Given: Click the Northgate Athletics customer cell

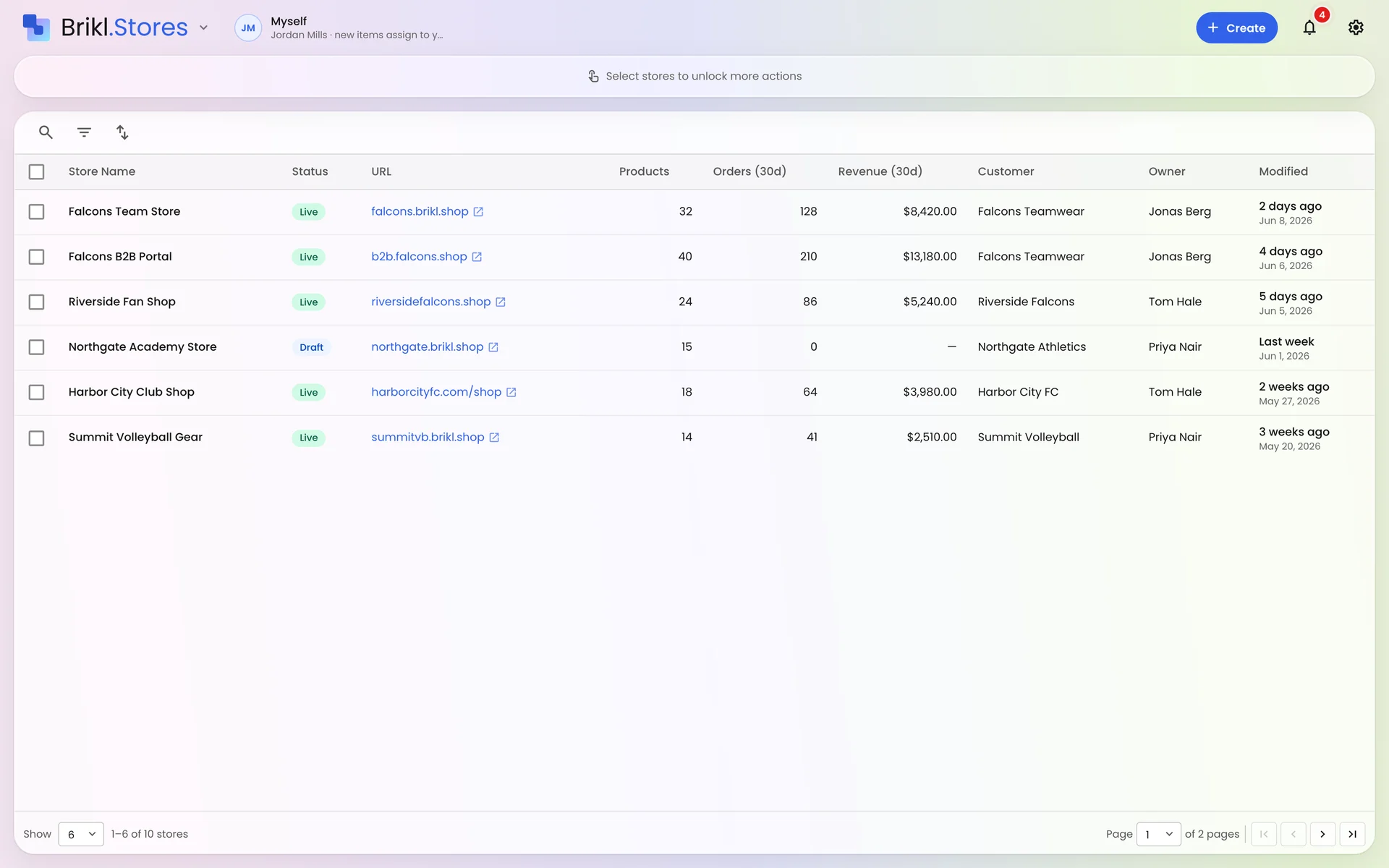Looking at the screenshot, I should [x=1032, y=346].
